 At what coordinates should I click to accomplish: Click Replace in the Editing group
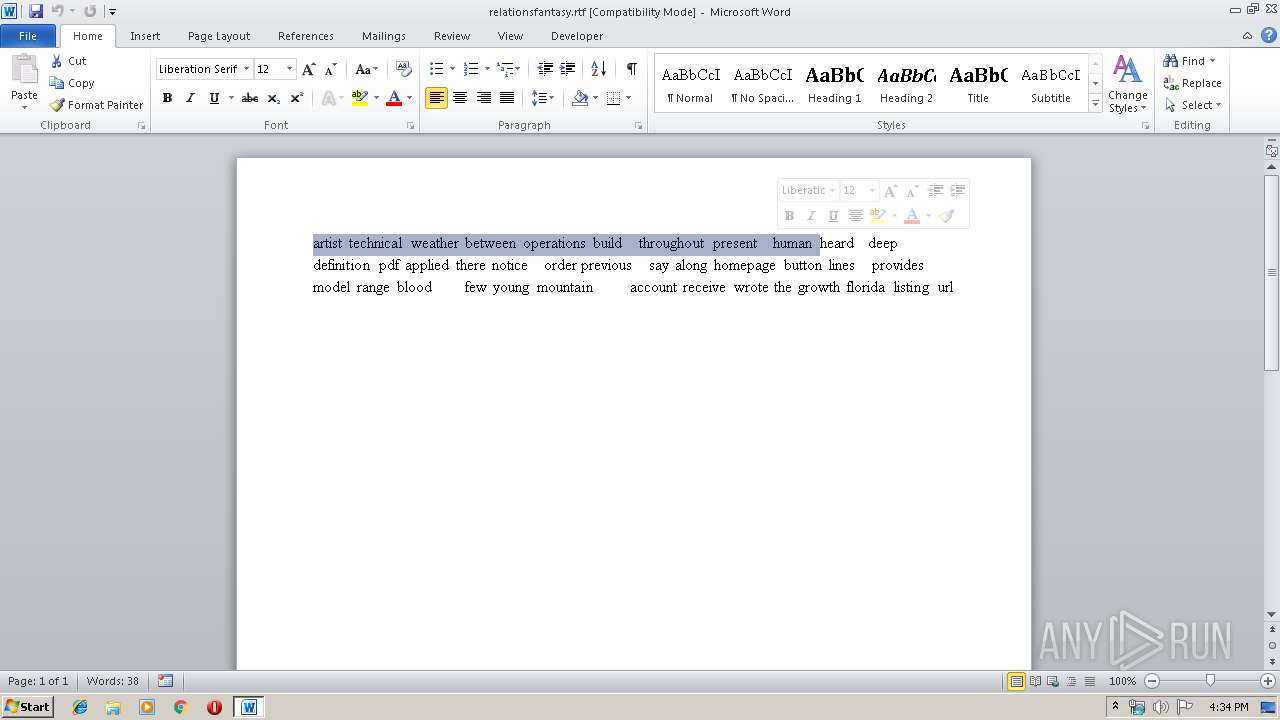[1192, 83]
